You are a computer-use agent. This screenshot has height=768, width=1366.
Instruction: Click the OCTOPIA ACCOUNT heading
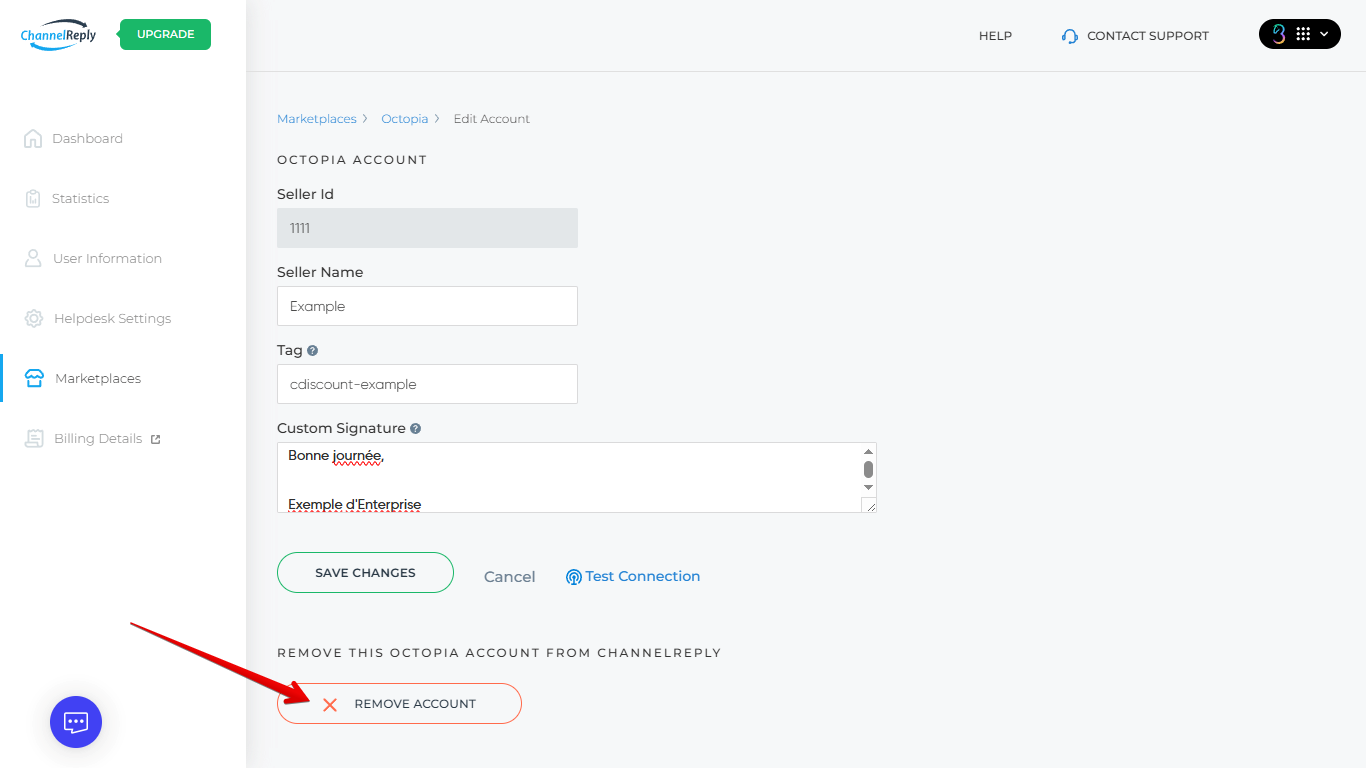352,160
